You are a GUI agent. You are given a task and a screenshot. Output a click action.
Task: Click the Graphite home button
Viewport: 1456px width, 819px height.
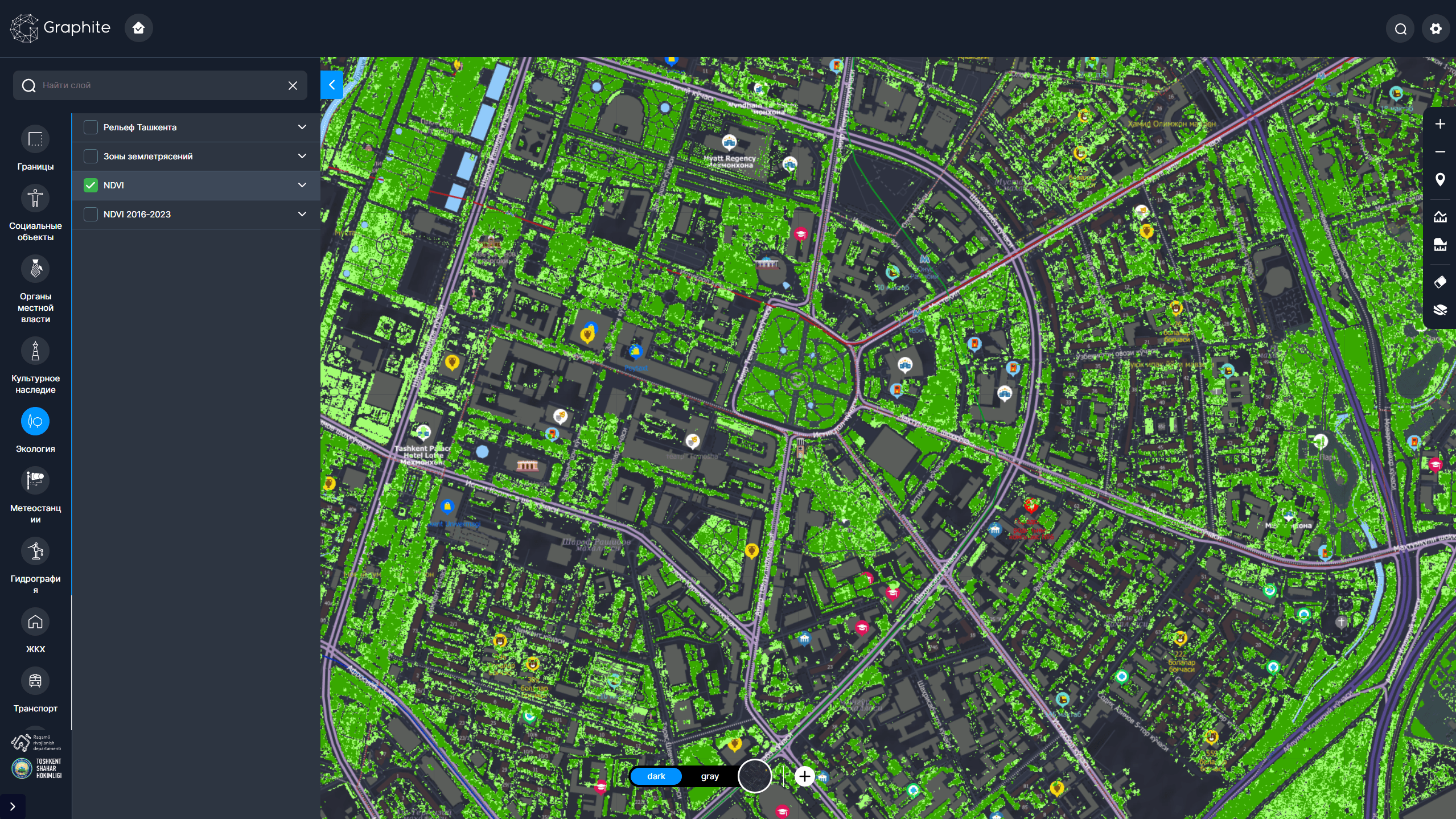point(138,27)
